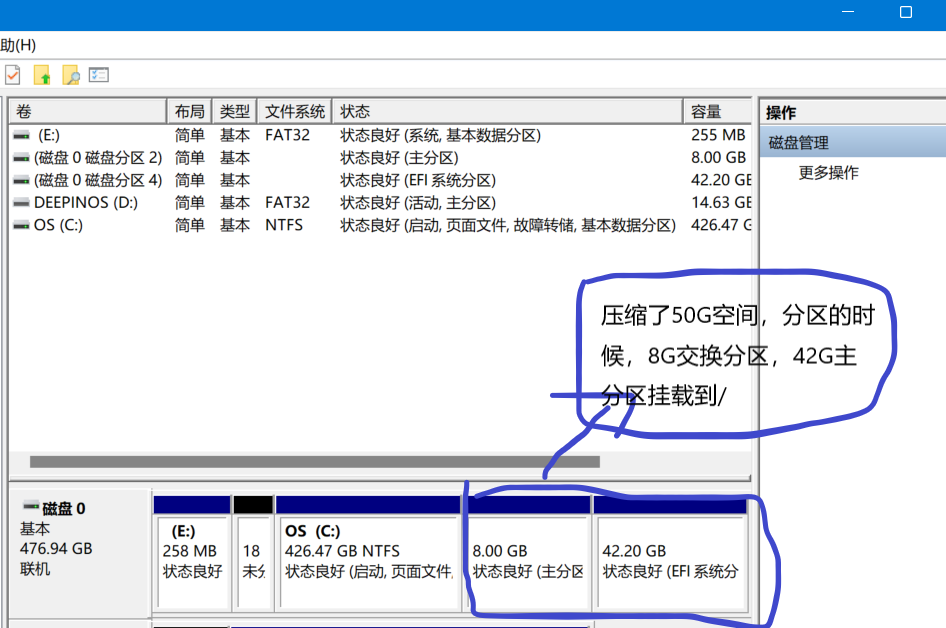Image resolution: width=946 pixels, height=628 pixels.
Task: Select 磁盘管理 in the 操作 pane
Action: (798, 143)
